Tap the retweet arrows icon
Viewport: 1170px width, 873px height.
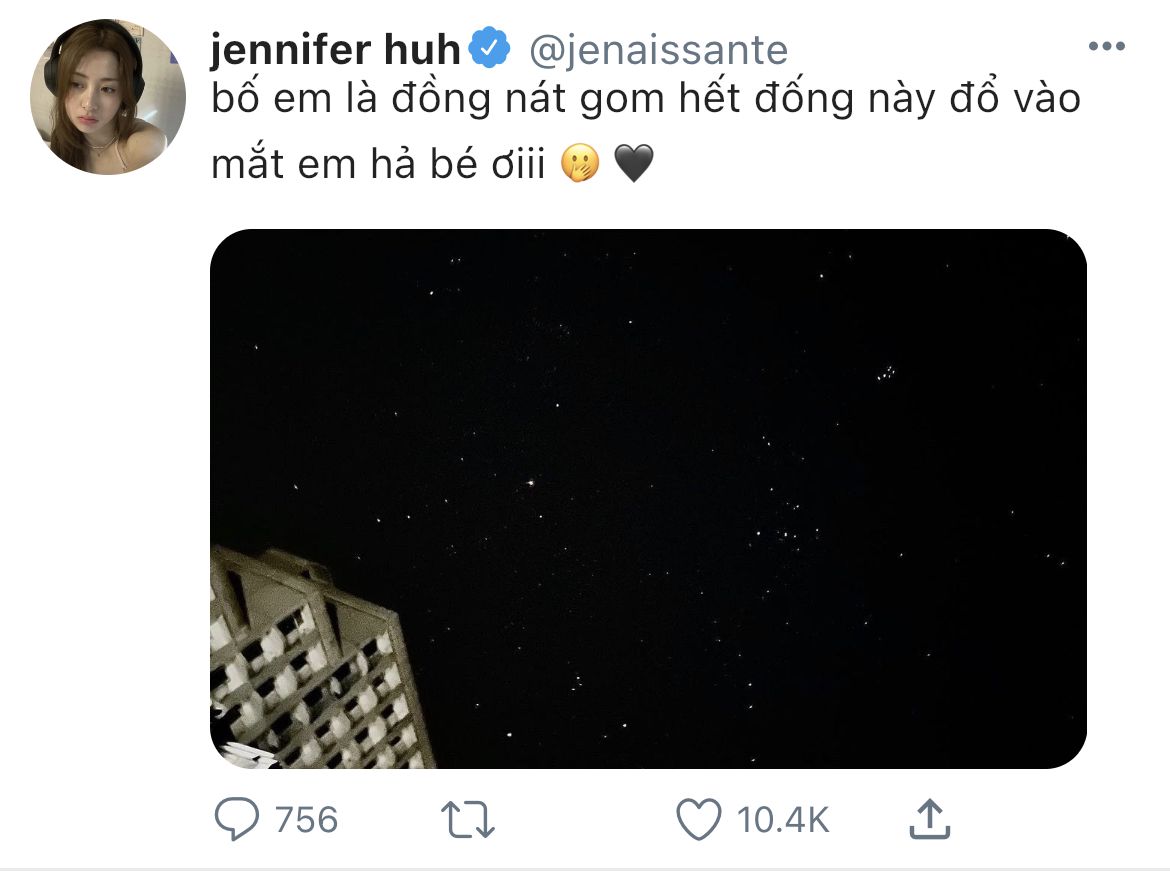(x=468, y=820)
